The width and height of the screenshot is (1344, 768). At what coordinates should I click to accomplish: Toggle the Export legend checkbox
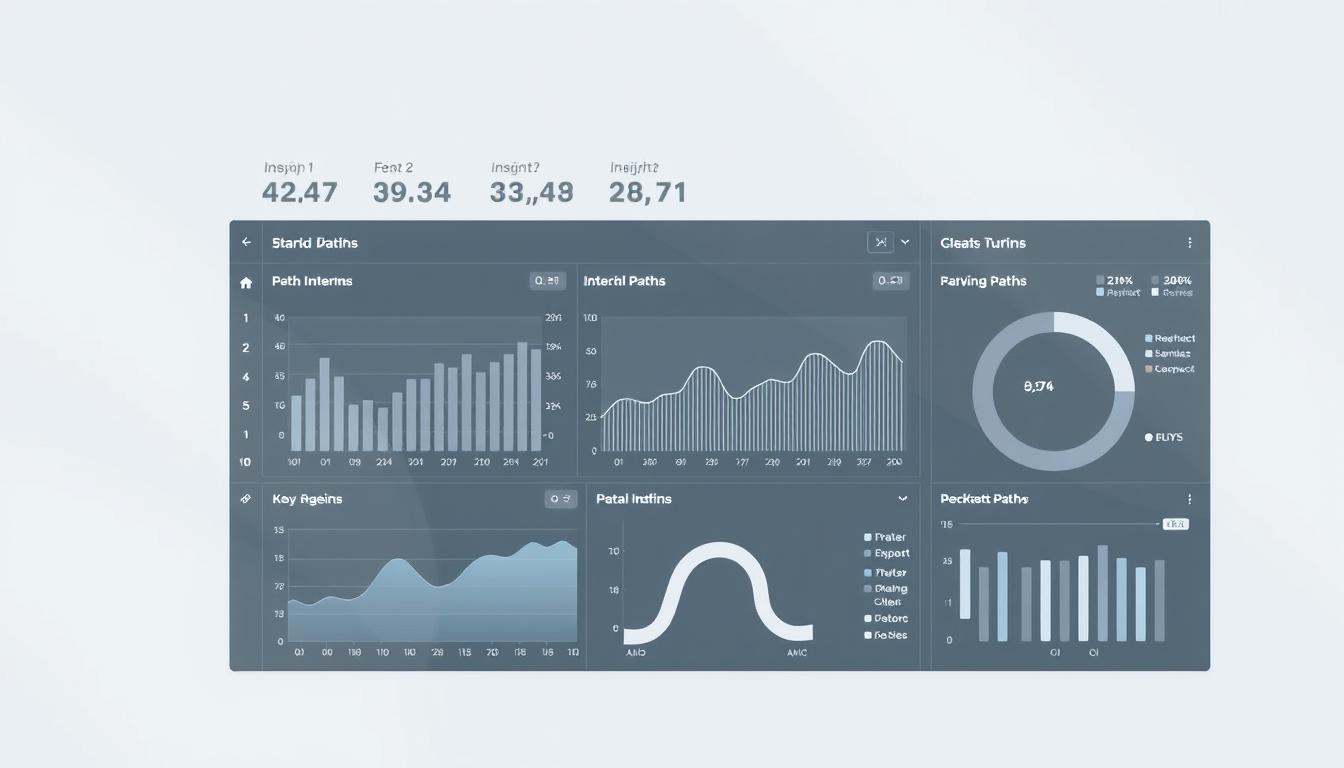[868, 553]
